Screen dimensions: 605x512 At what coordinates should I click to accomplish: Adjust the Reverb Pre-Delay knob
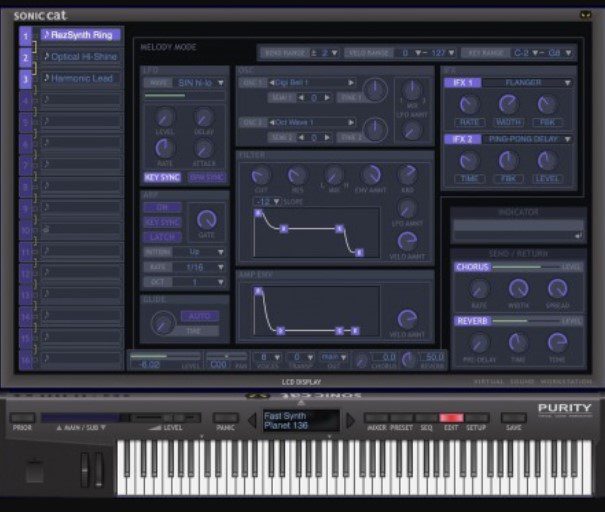tap(479, 343)
